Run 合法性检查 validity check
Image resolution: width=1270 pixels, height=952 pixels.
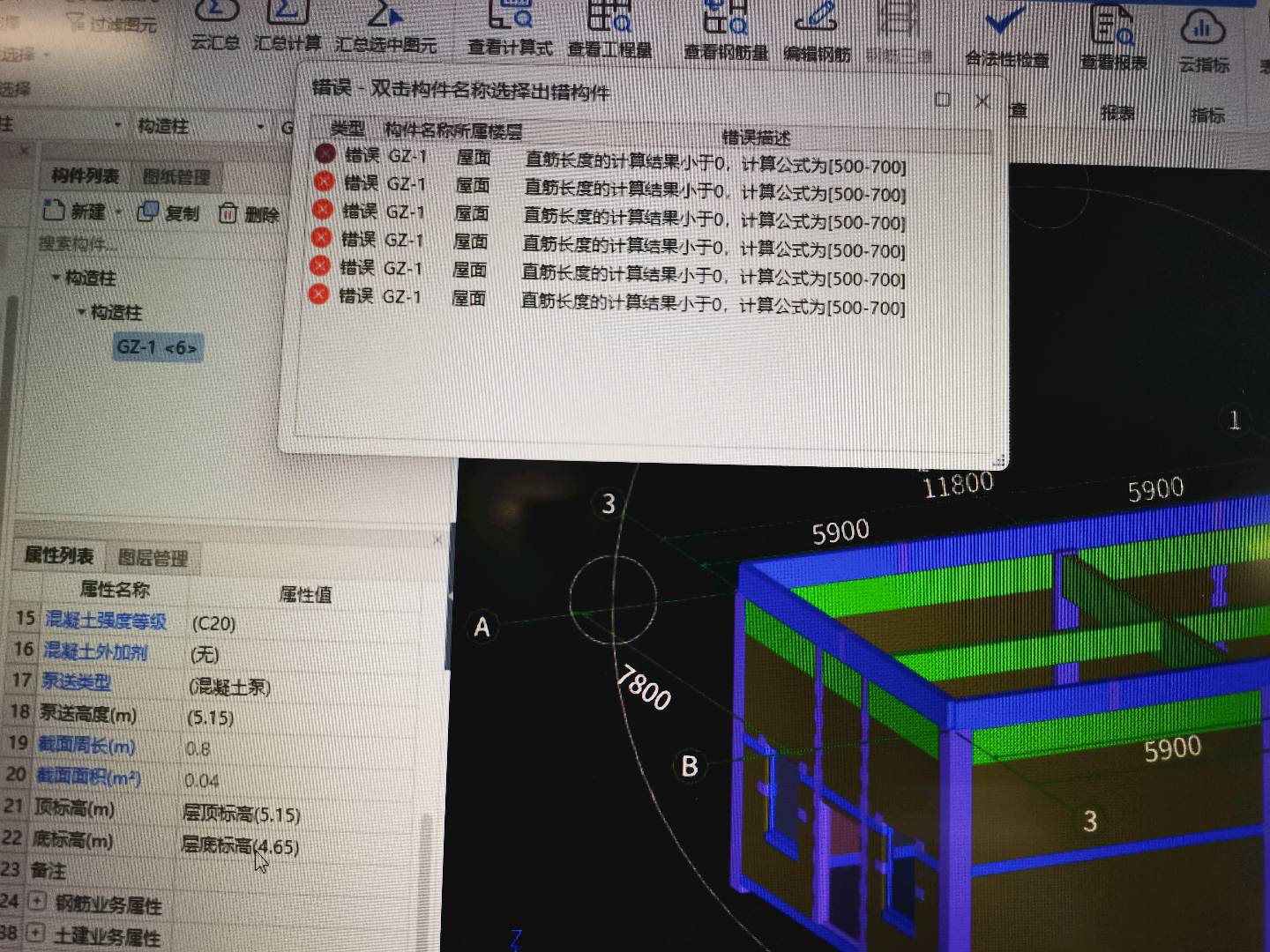pyautogui.click(x=1006, y=39)
